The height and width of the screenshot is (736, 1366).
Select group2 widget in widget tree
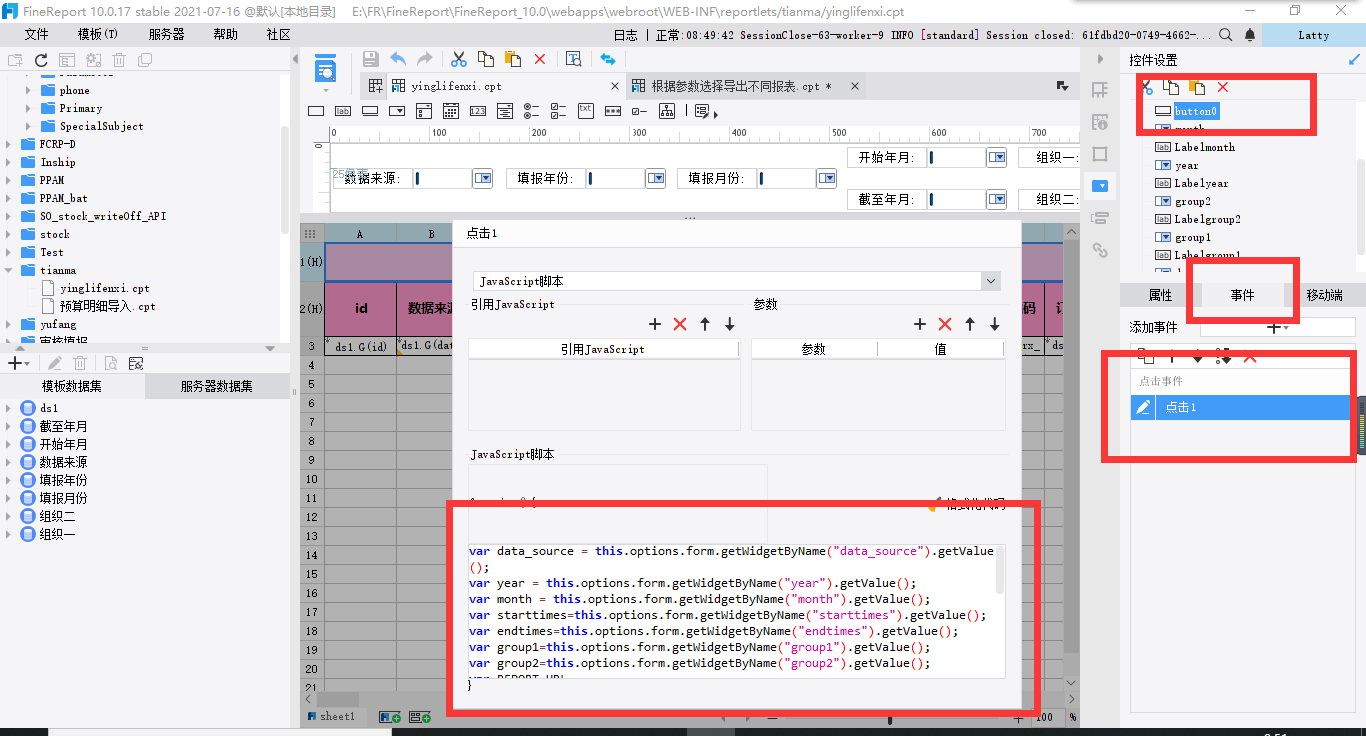1192,201
